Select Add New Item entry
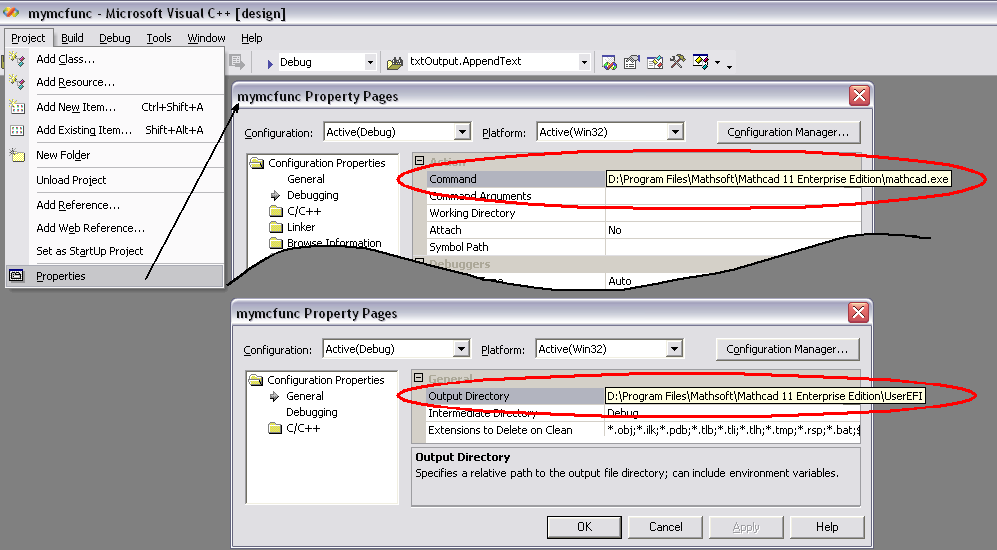The height and width of the screenshot is (550, 997). pos(115,107)
